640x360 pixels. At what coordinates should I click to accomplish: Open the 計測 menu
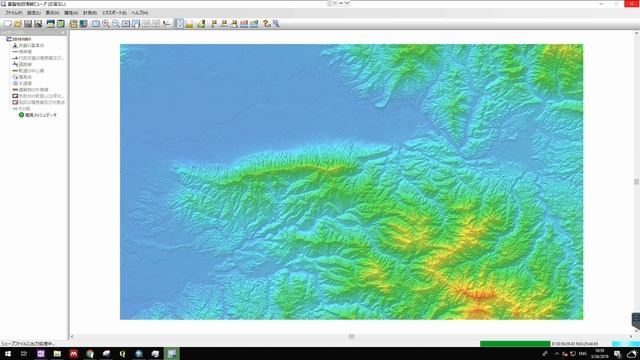click(x=90, y=13)
